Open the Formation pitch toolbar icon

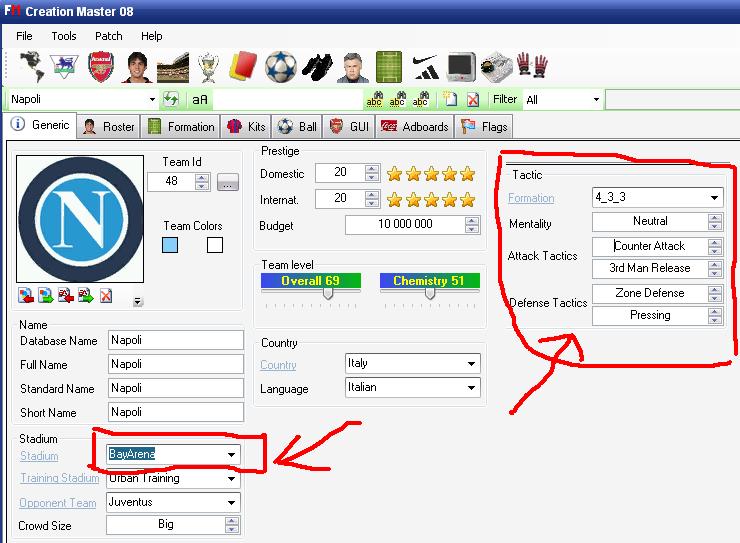(x=389, y=67)
